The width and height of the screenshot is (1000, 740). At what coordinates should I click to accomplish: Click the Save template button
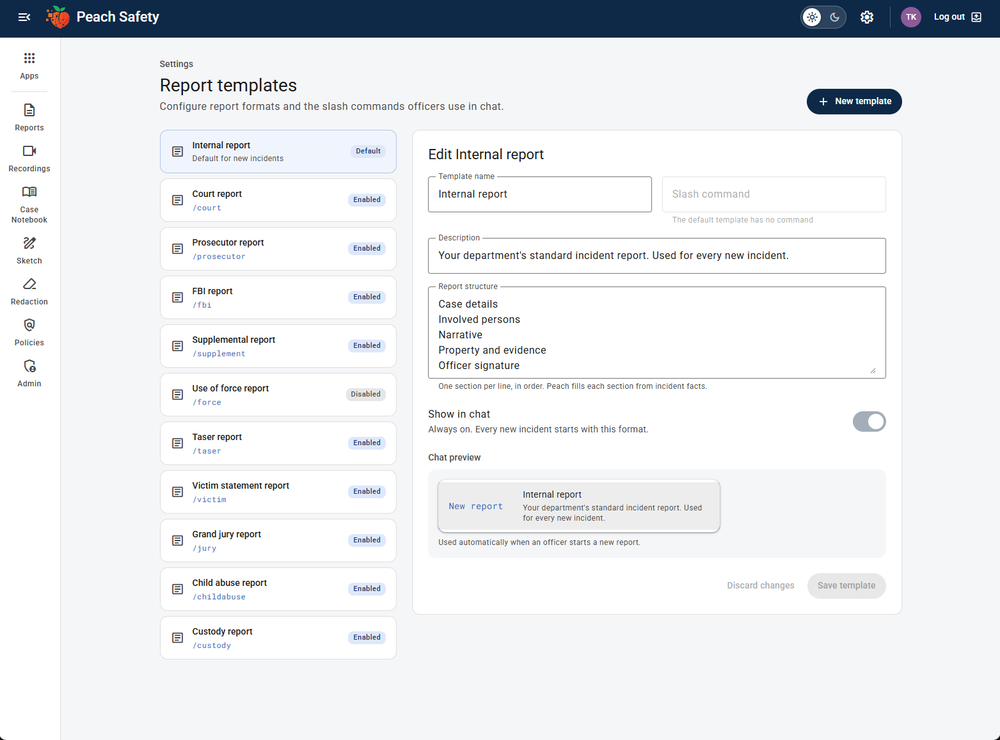(846, 586)
